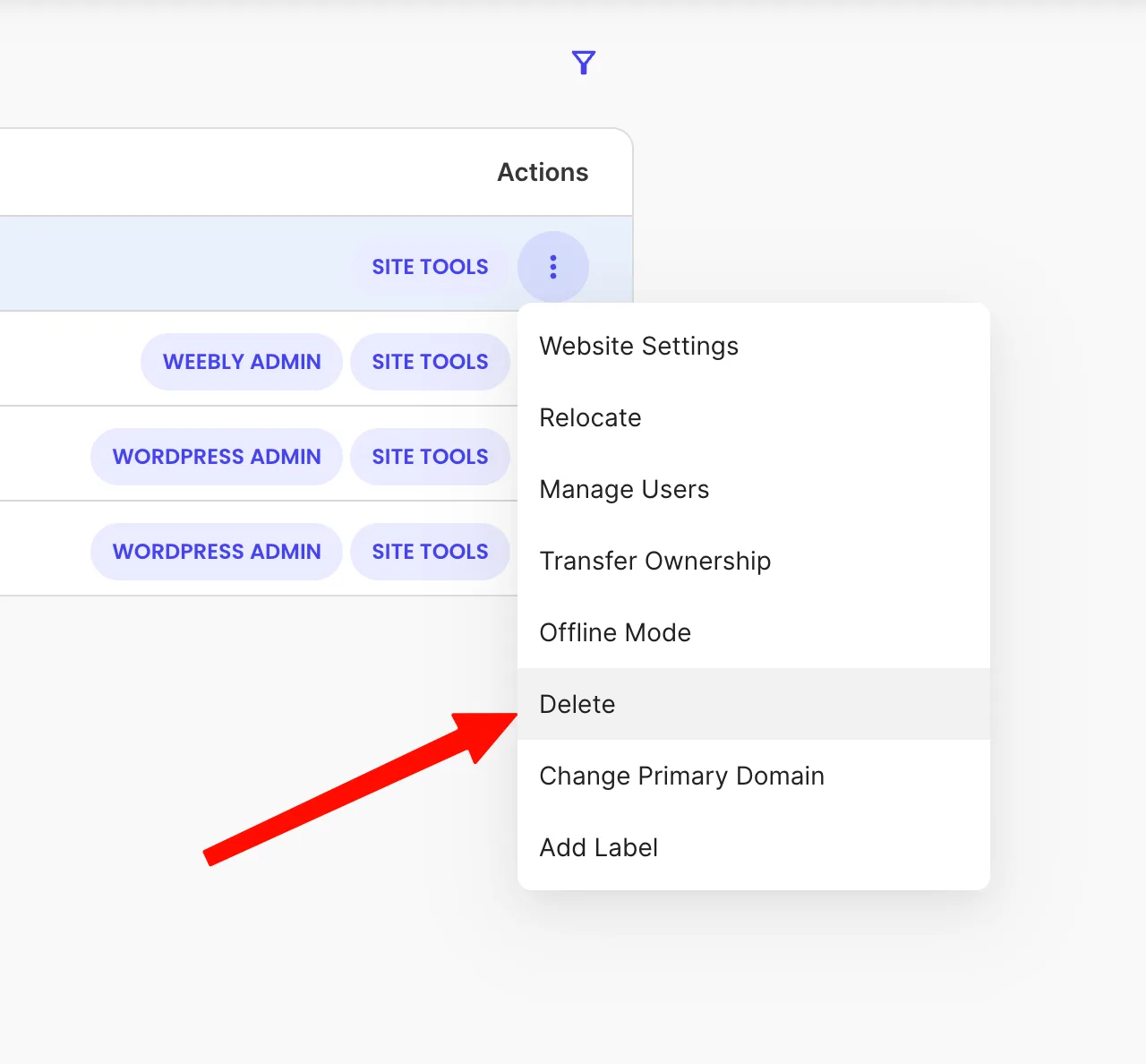Select the Relocate menu option
The width and height of the screenshot is (1146, 1064).
pyautogui.click(x=754, y=417)
